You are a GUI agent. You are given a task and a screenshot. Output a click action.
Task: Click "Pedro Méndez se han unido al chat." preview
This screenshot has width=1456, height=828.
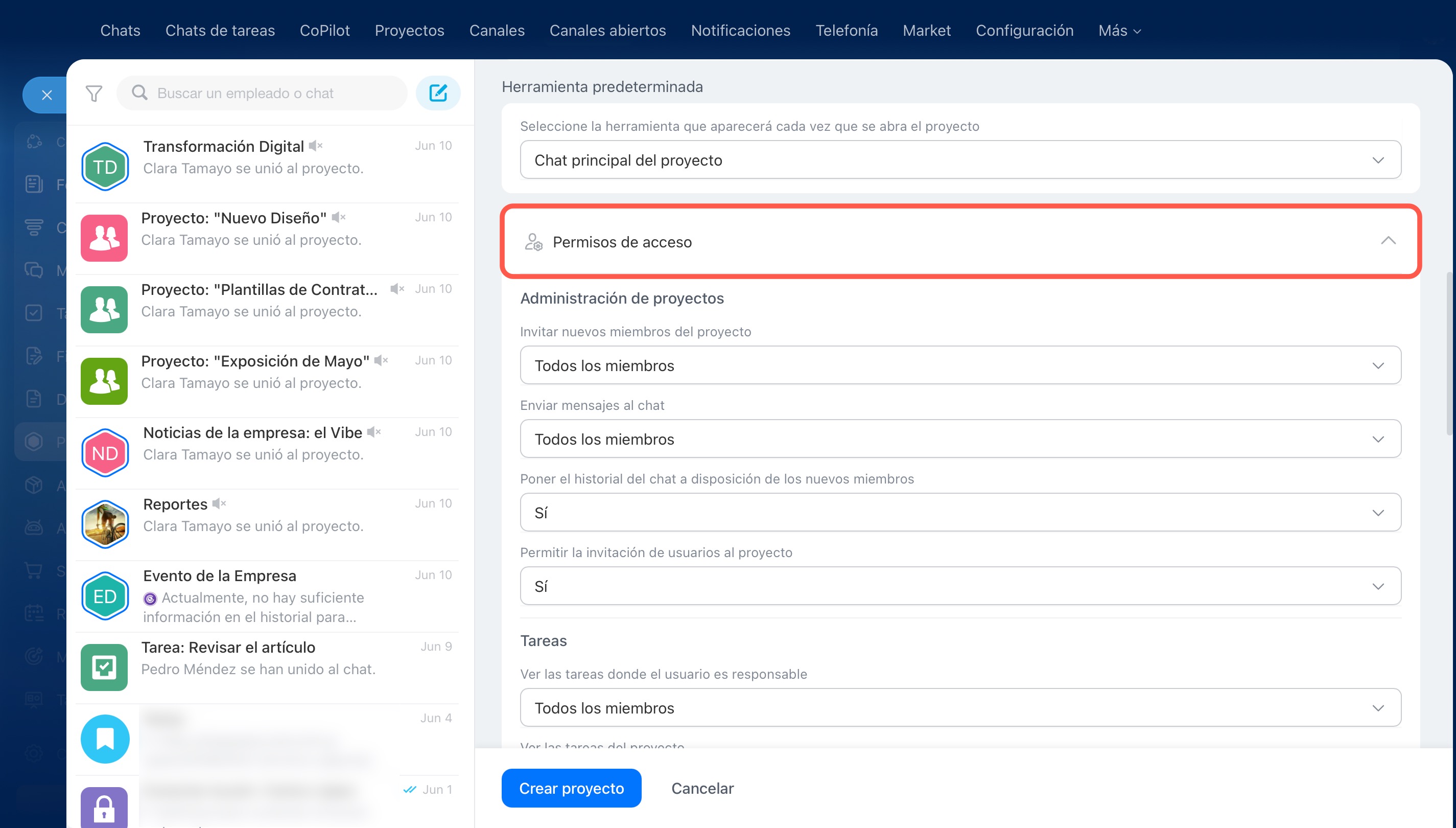pos(258,670)
